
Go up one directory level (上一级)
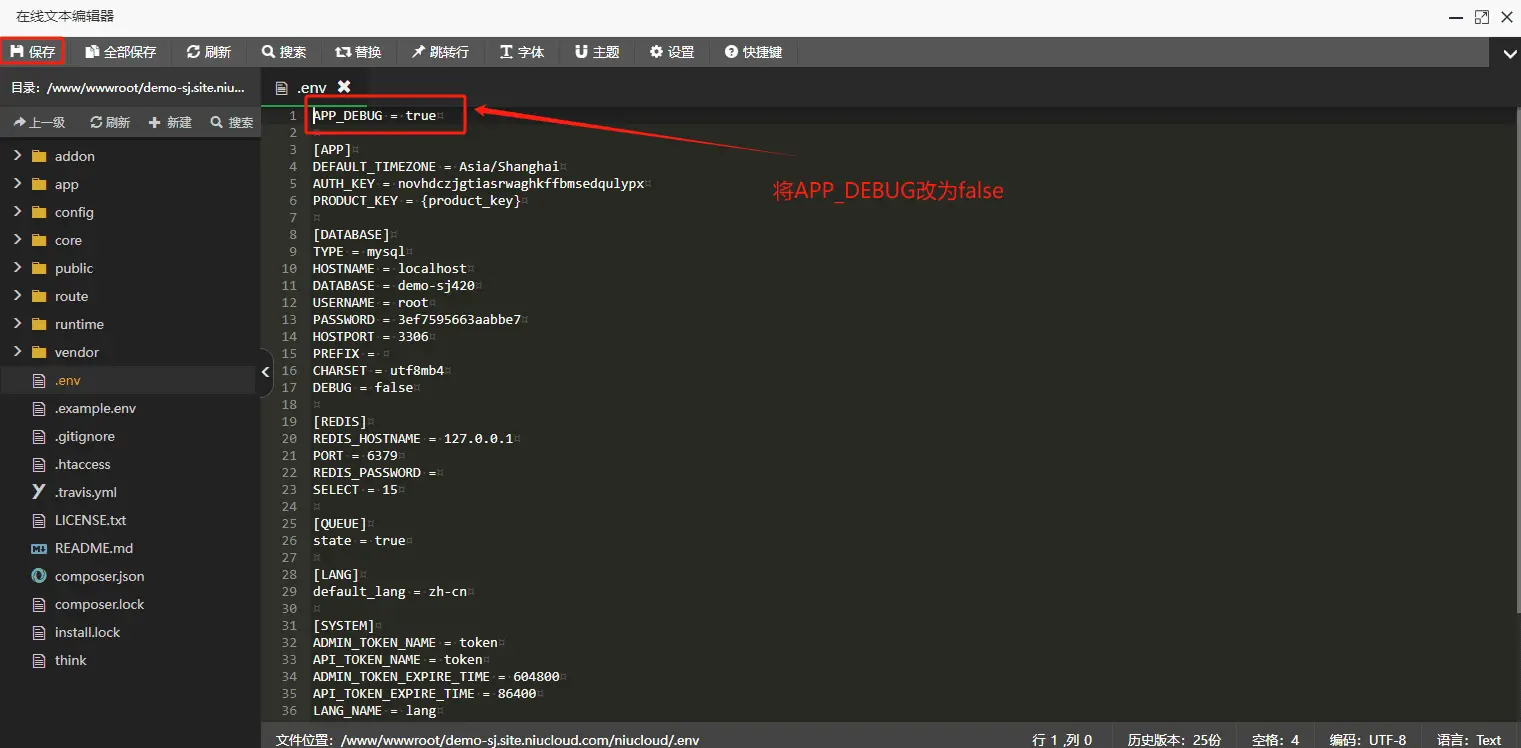39,122
